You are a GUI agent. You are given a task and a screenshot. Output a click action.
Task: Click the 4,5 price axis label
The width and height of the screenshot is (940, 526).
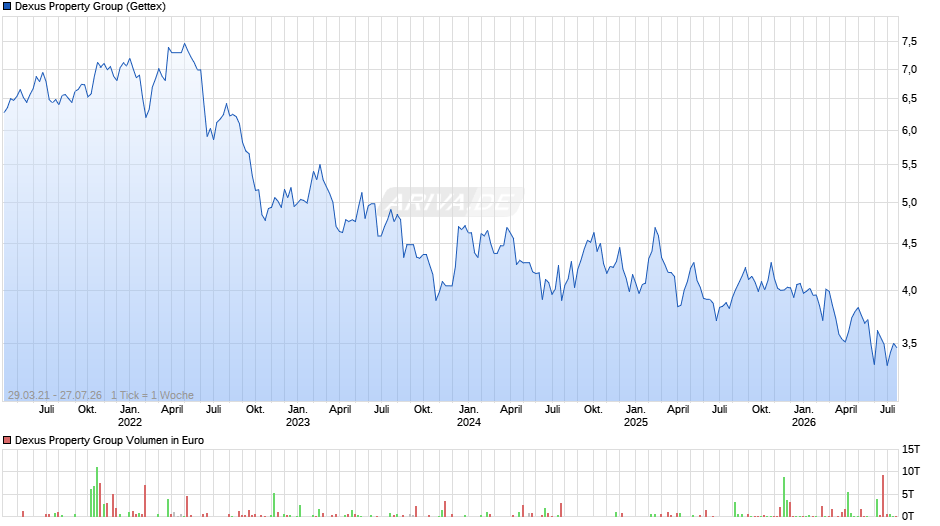pyautogui.click(x=909, y=244)
